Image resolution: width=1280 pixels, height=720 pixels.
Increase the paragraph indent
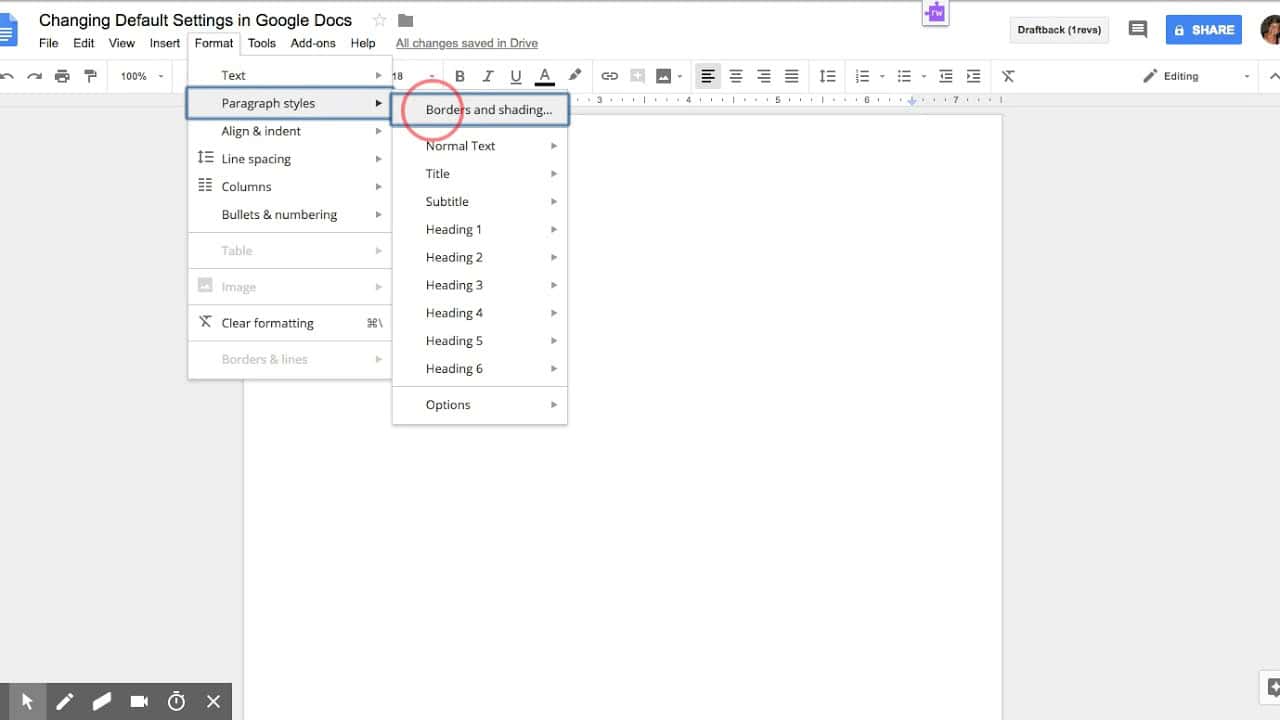(973, 76)
